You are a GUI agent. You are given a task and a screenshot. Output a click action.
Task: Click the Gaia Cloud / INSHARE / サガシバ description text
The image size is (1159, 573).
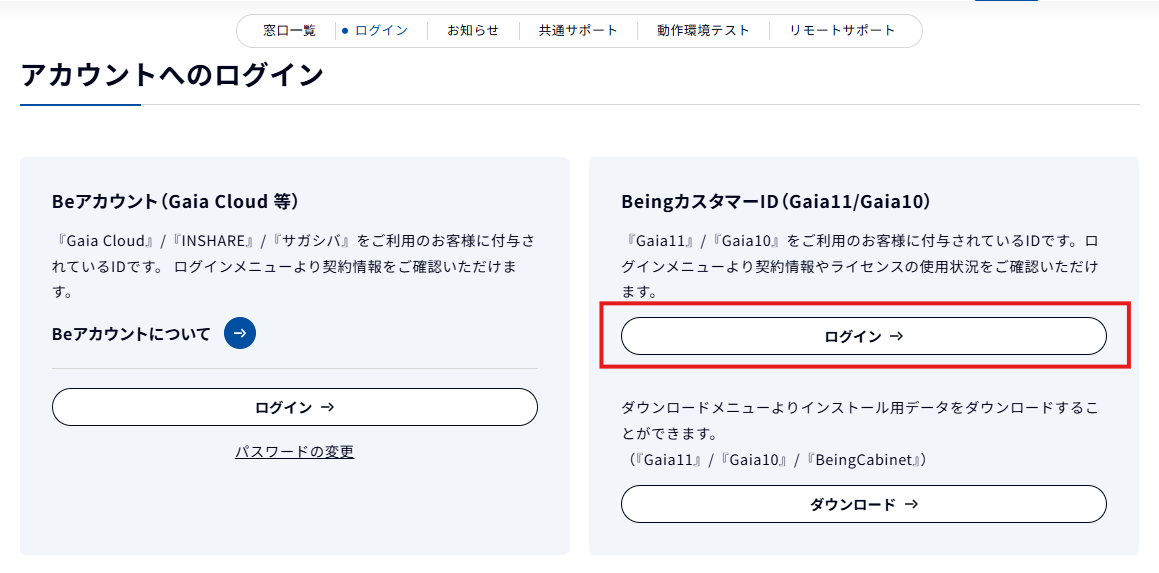(x=292, y=267)
